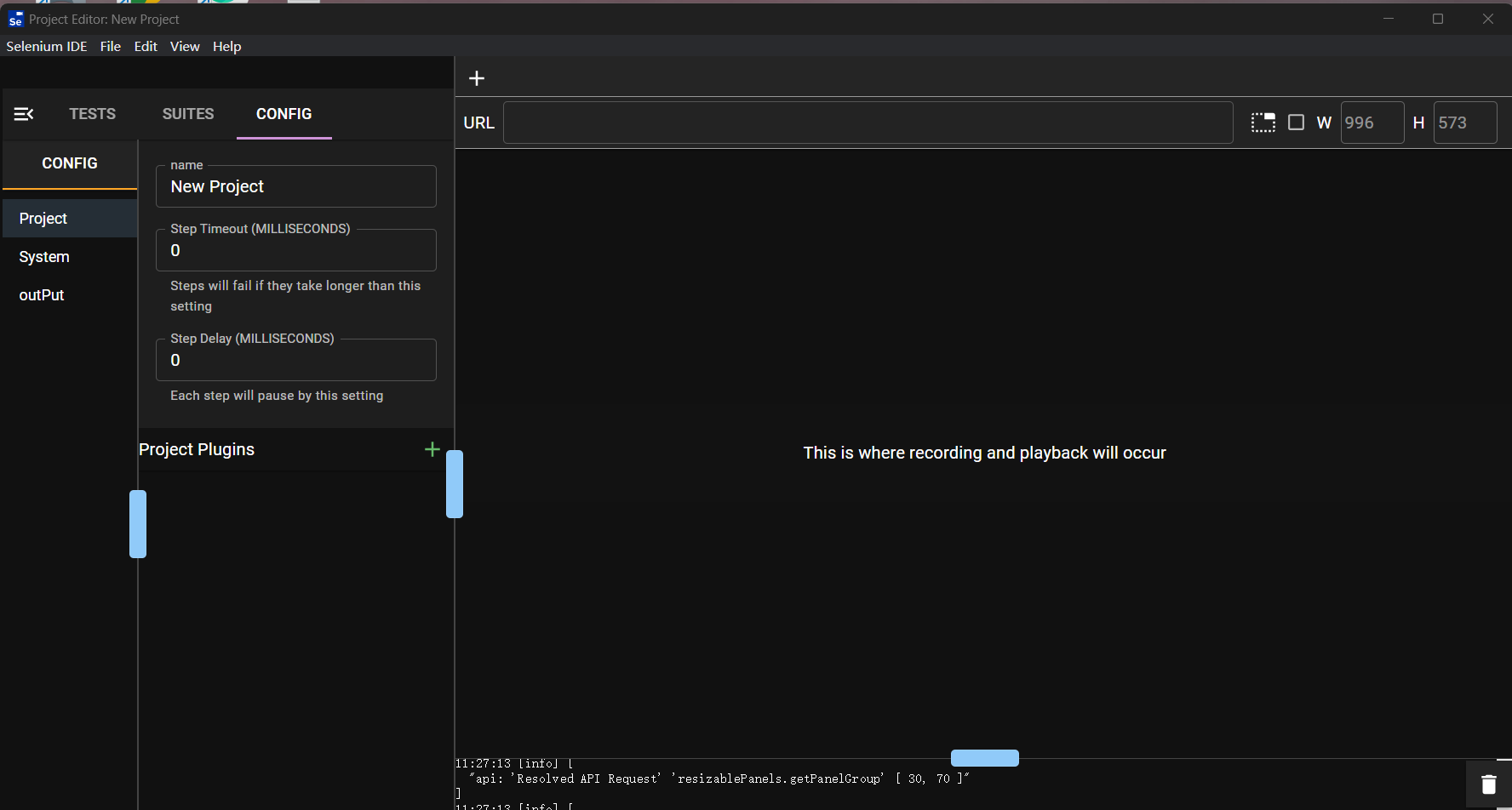Switch to the SUITES tab
The image size is (1512, 810).
pyautogui.click(x=188, y=114)
